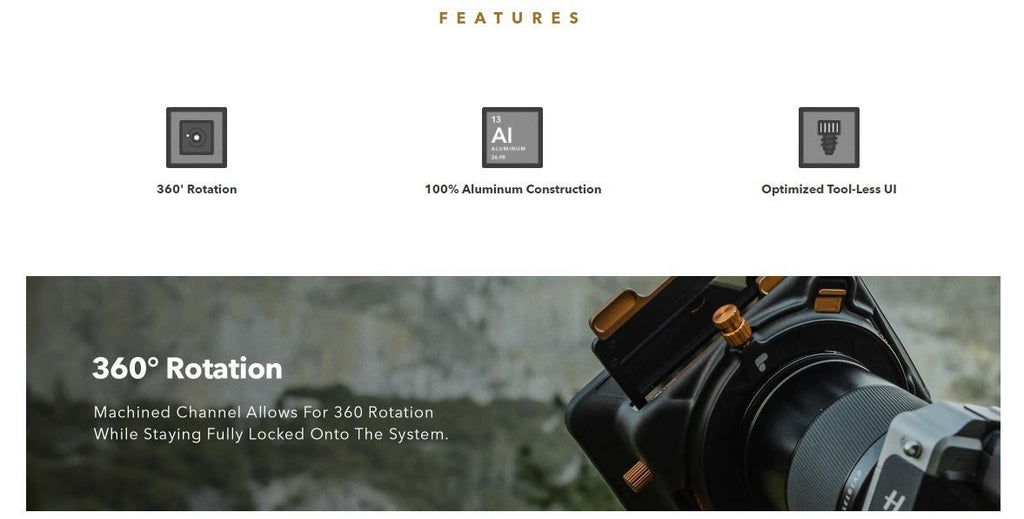Click the large "360° Rotation" banner title
The width and height of the screenshot is (1024, 519).
(187, 368)
